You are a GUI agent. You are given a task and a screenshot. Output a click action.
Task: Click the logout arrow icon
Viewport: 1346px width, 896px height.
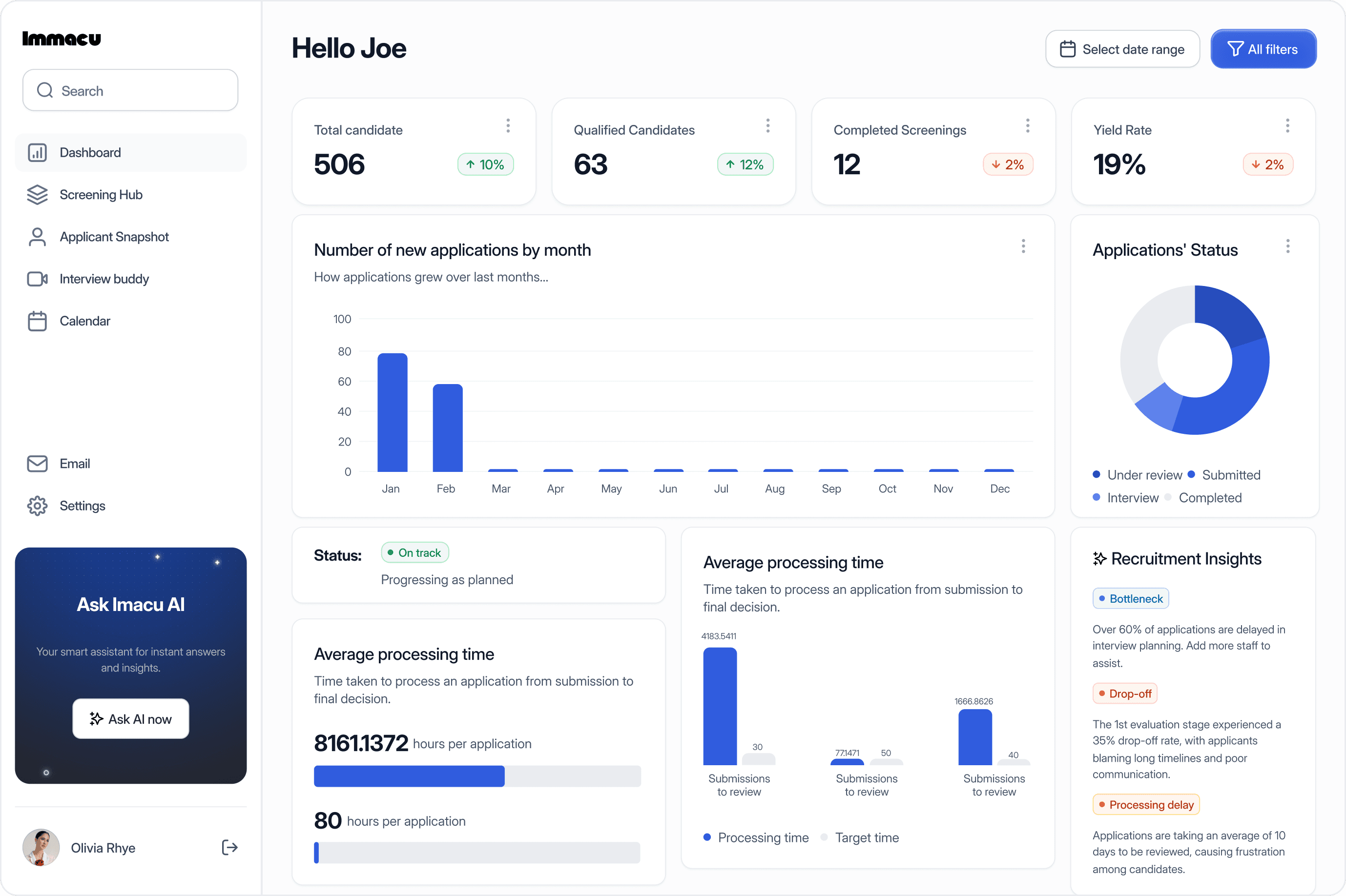click(x=229, y=847)
